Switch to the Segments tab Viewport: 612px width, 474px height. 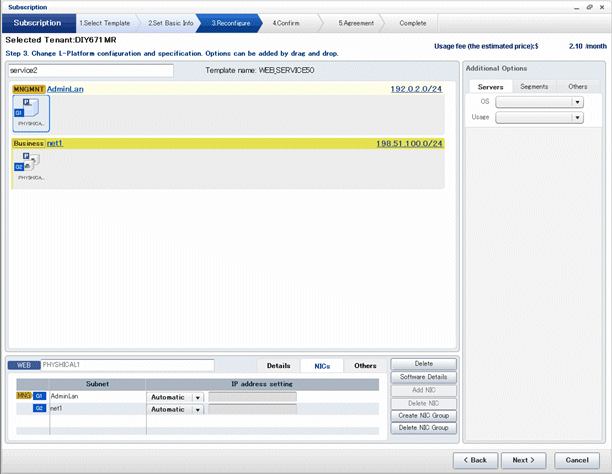[x=534, y=87]
